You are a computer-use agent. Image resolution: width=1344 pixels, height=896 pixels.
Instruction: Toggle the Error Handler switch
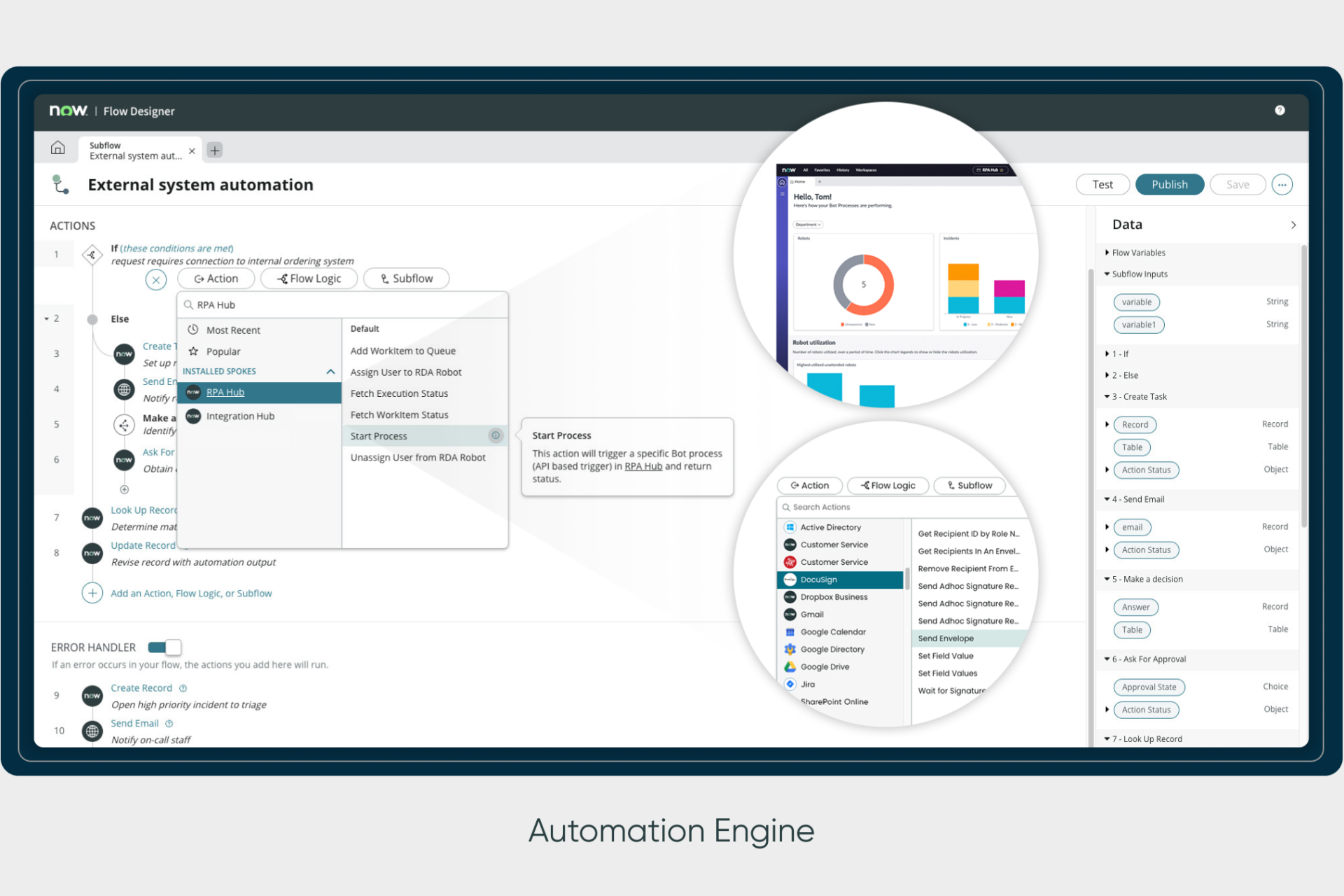click(164, 647)
